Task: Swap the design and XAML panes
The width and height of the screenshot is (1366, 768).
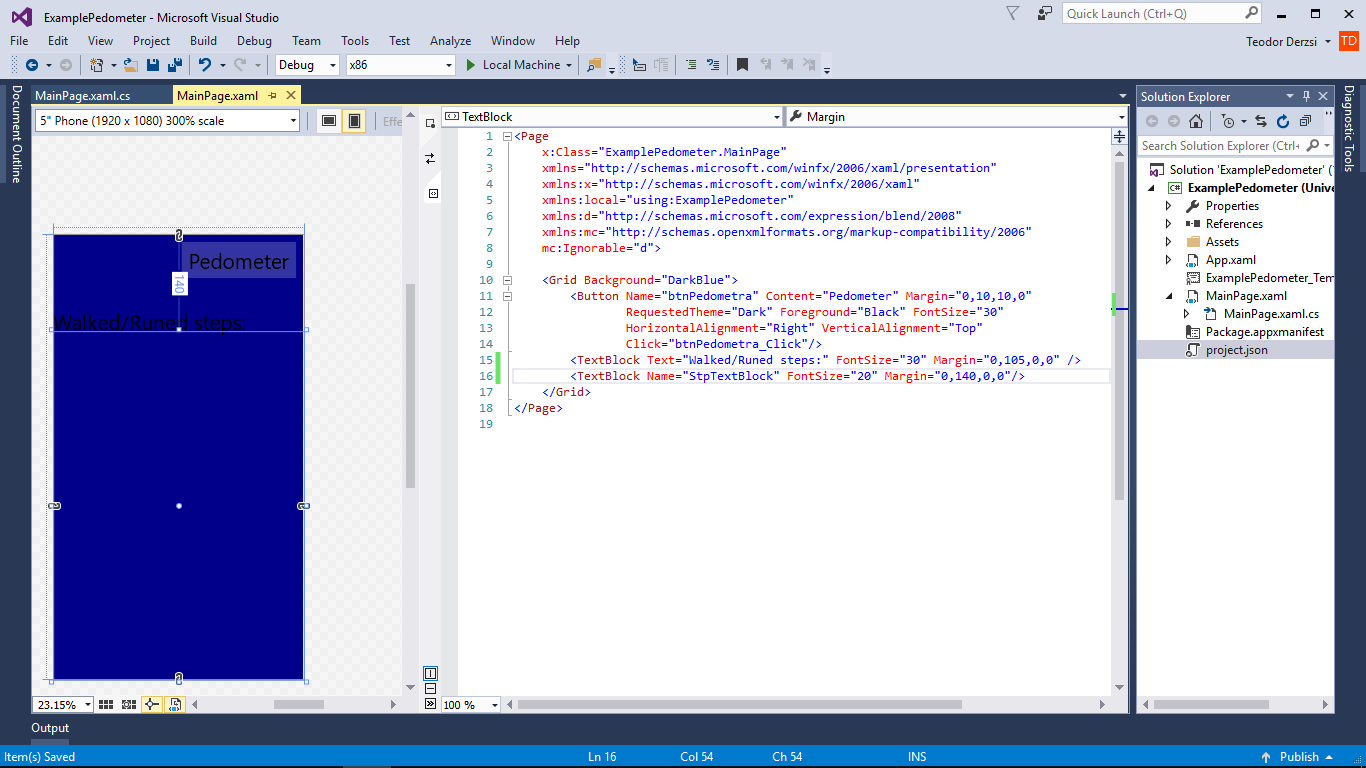Action: [430, 158]
